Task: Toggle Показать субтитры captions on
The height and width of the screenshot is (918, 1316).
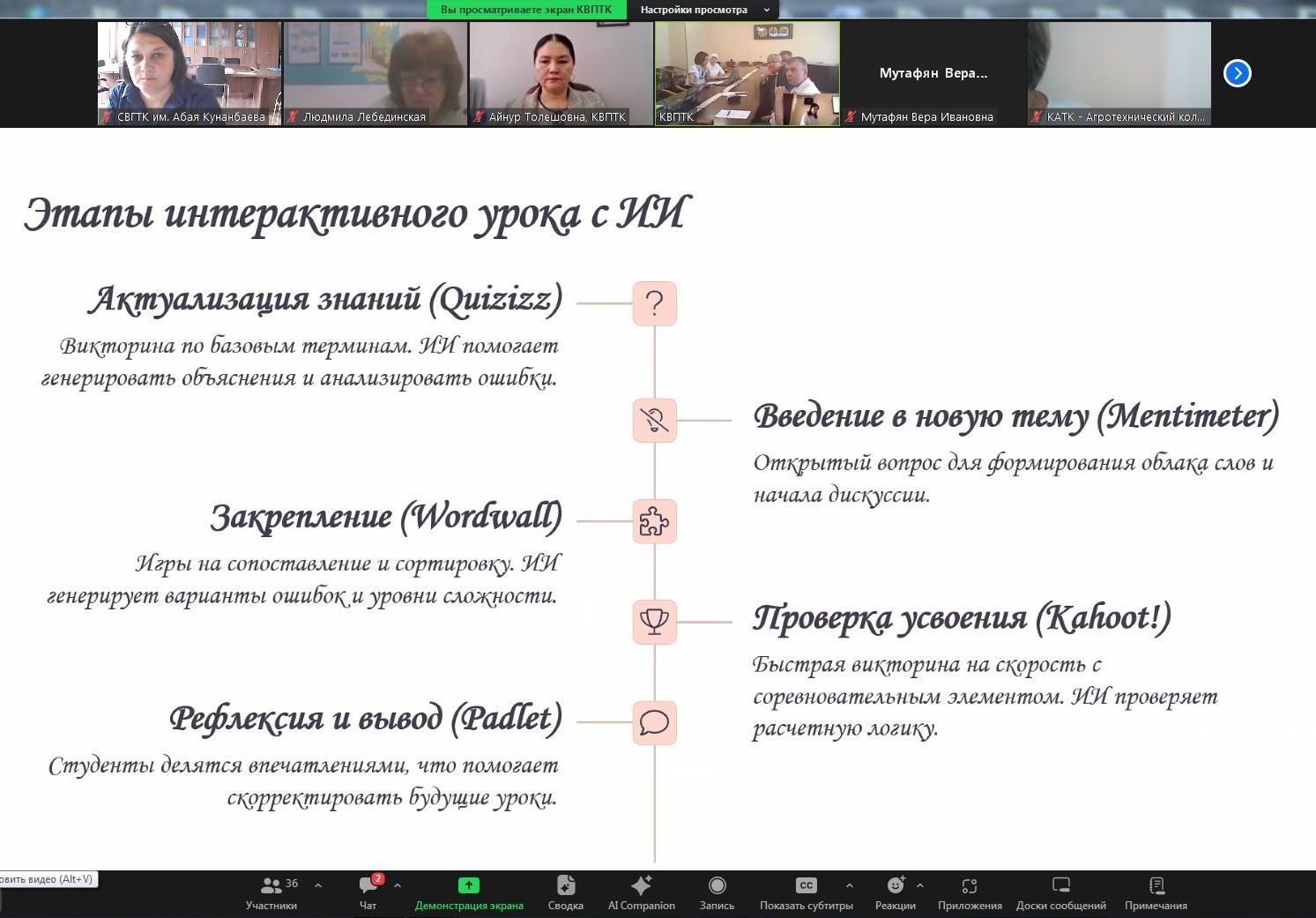Action: pos(806,892)
